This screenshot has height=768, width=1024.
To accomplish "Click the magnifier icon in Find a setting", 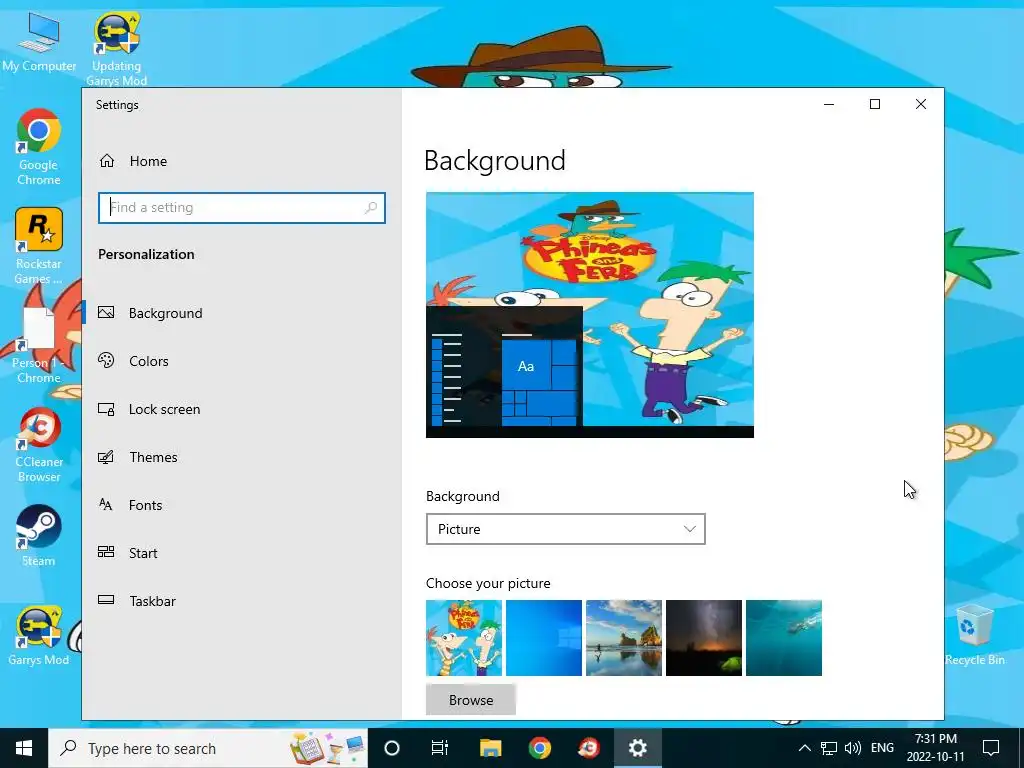I will 371,208.
